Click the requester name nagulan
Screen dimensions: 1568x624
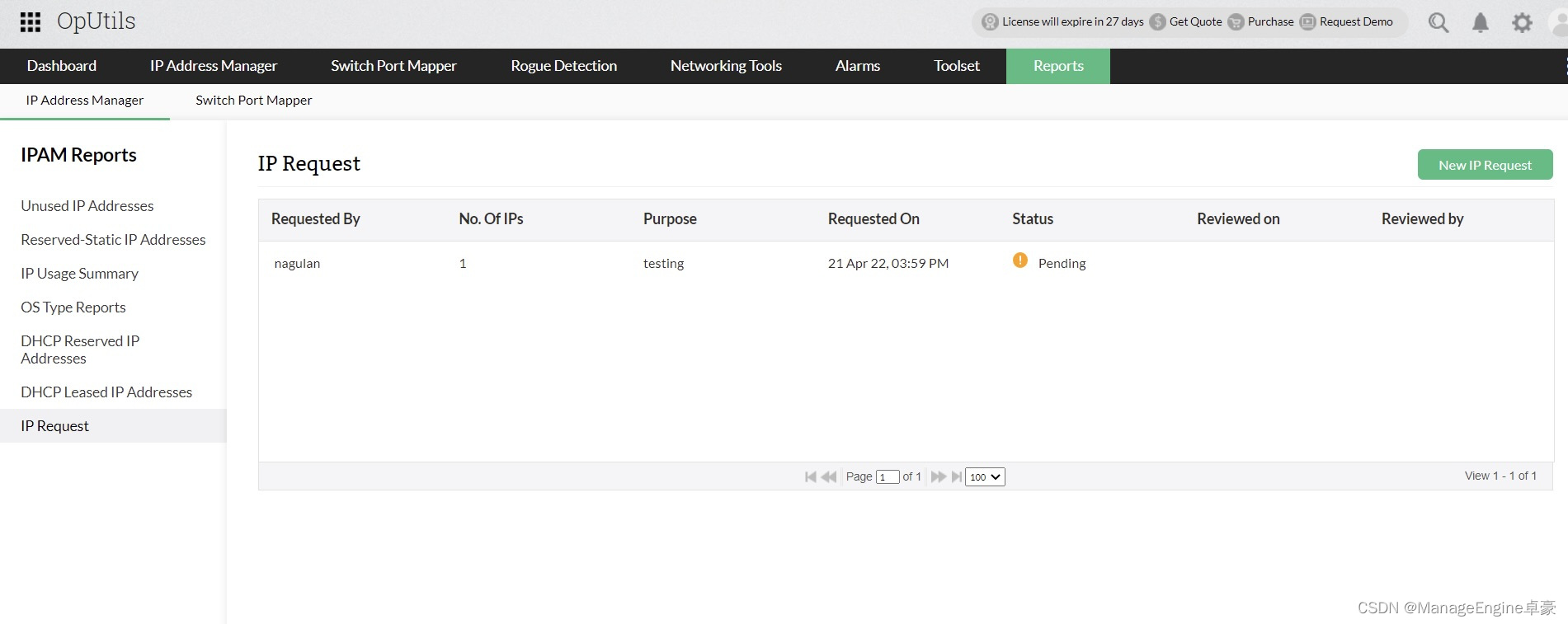pyautogui.click(x=297, y=264)
